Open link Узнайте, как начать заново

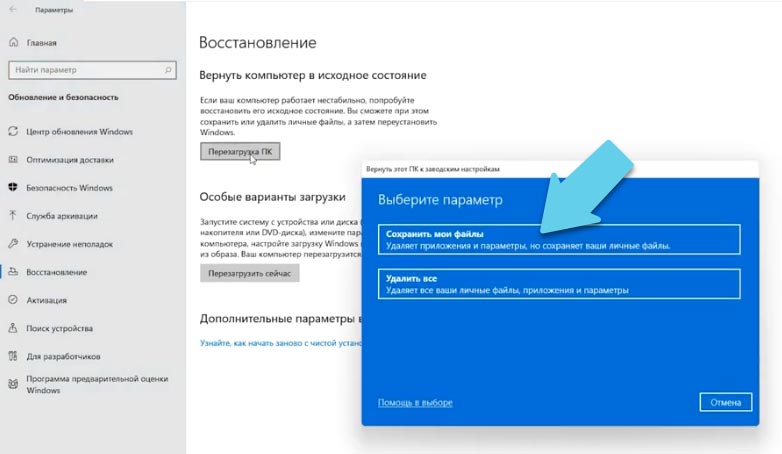click(281, 343)
